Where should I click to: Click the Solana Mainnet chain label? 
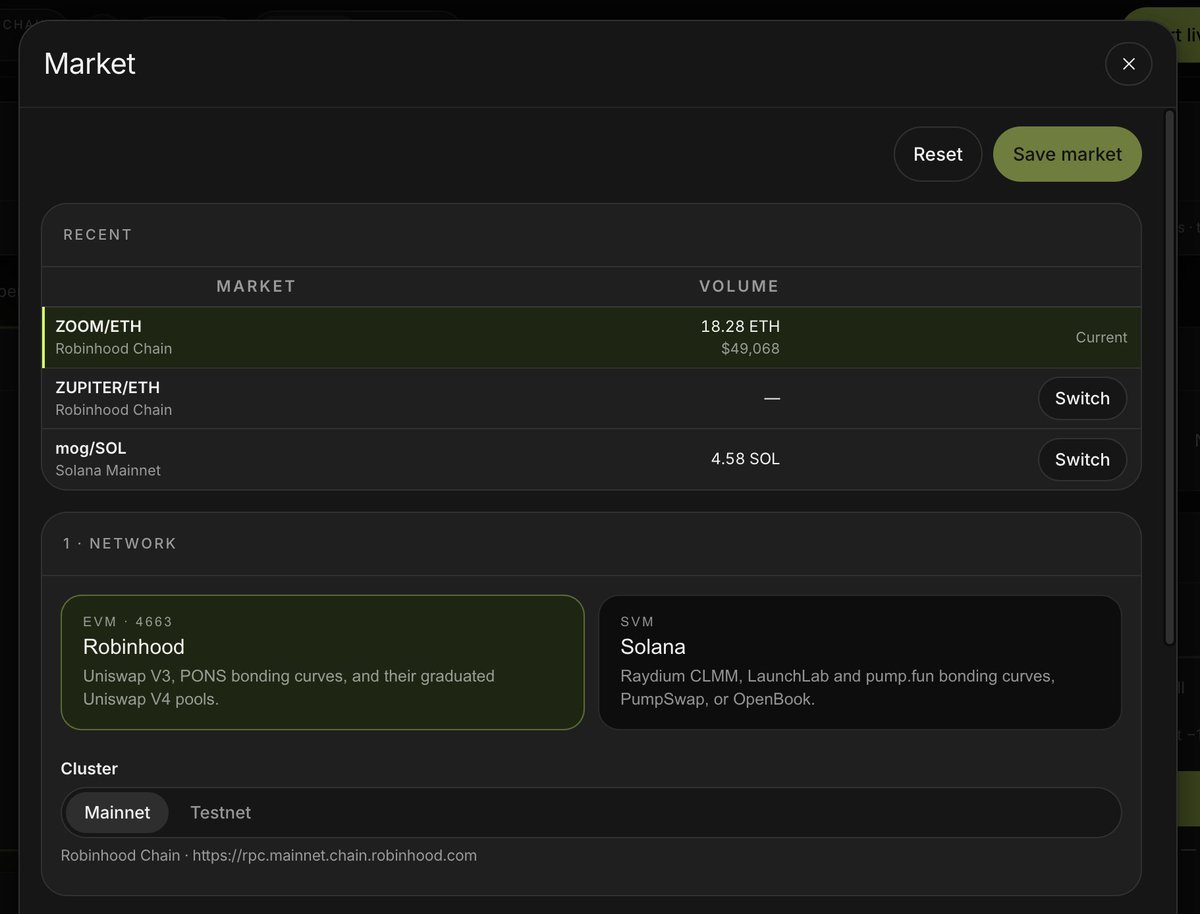pyautogui.click(x=108, y=470)
